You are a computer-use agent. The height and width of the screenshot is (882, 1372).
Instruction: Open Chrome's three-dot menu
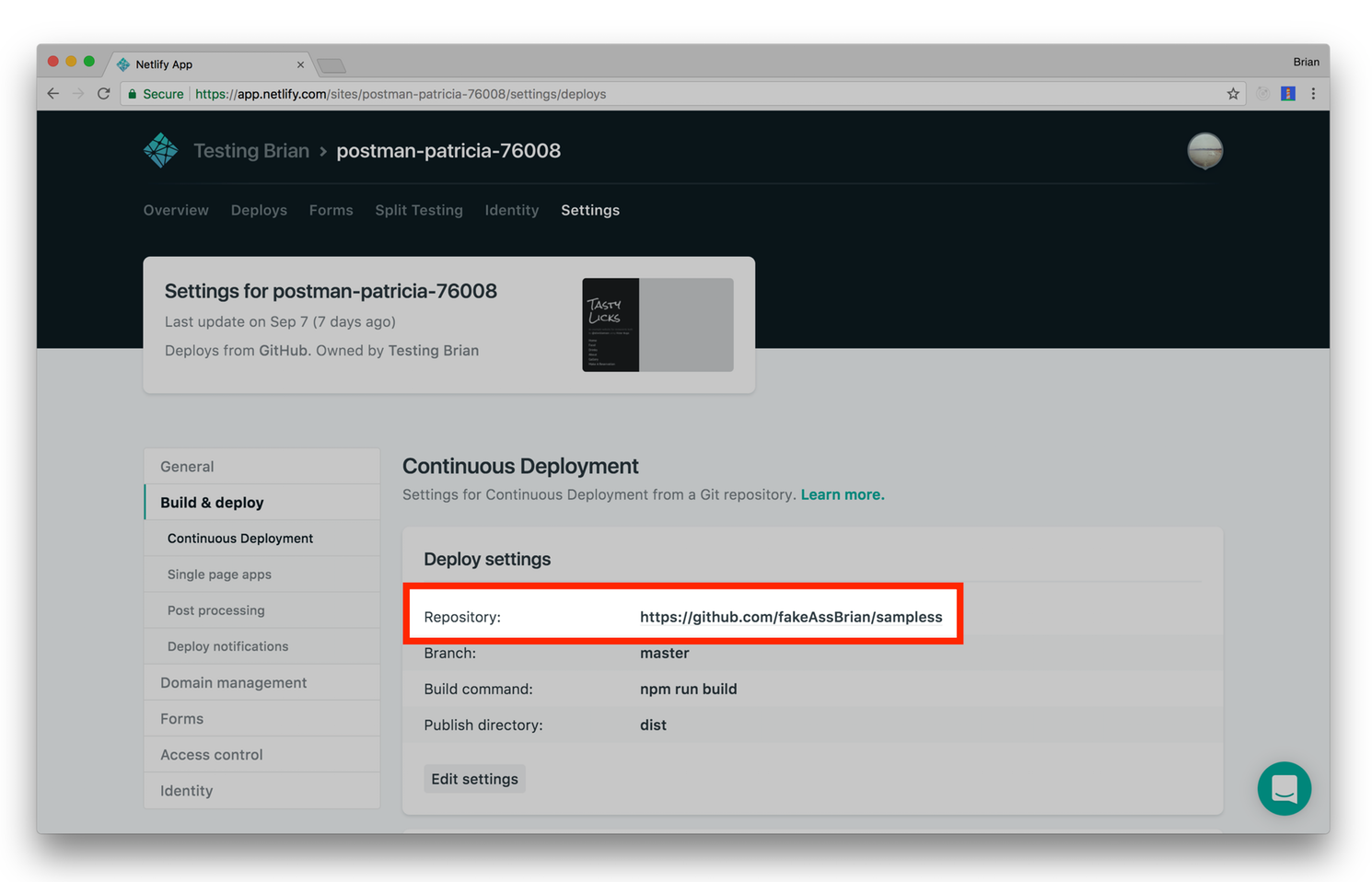[1313, 93]
